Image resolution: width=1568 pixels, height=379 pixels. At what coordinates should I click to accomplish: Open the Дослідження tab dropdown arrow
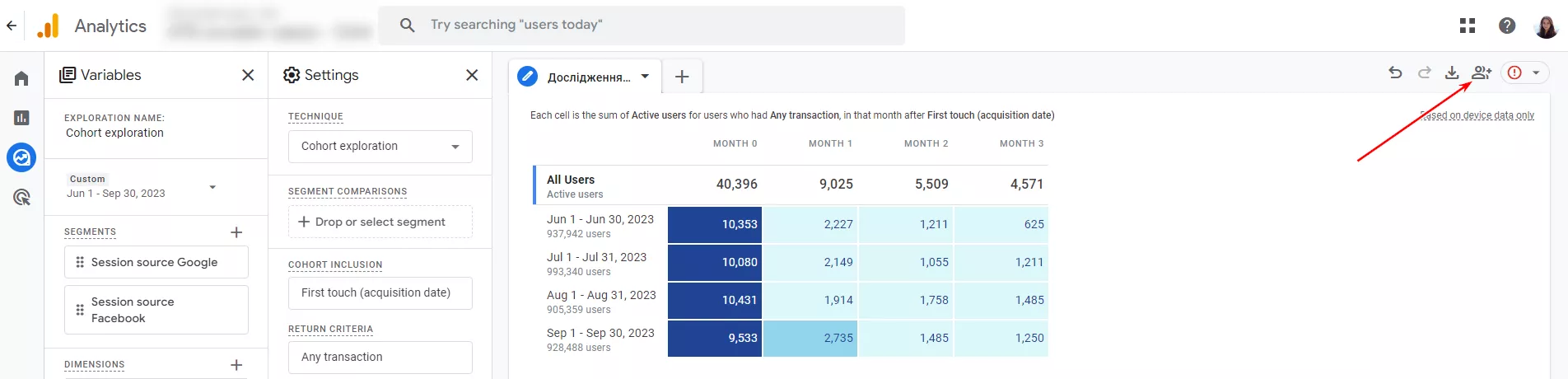coord(645,77)
